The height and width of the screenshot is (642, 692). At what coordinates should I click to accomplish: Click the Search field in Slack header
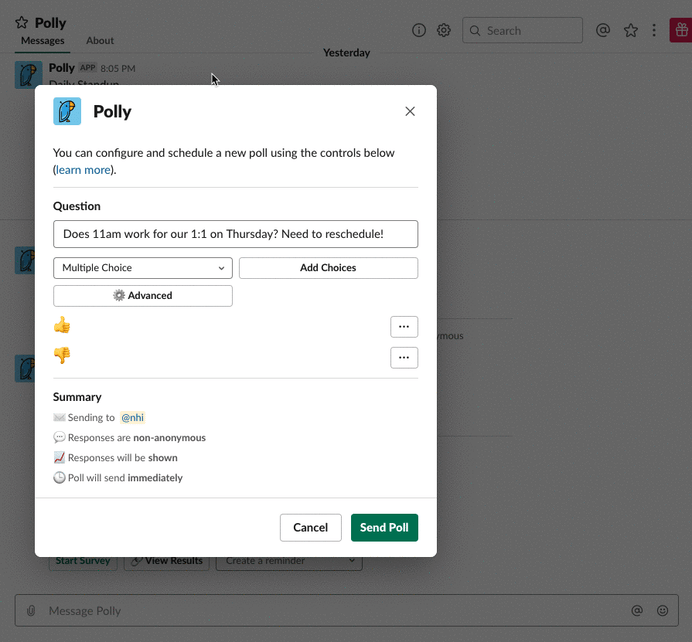[522, 30]
